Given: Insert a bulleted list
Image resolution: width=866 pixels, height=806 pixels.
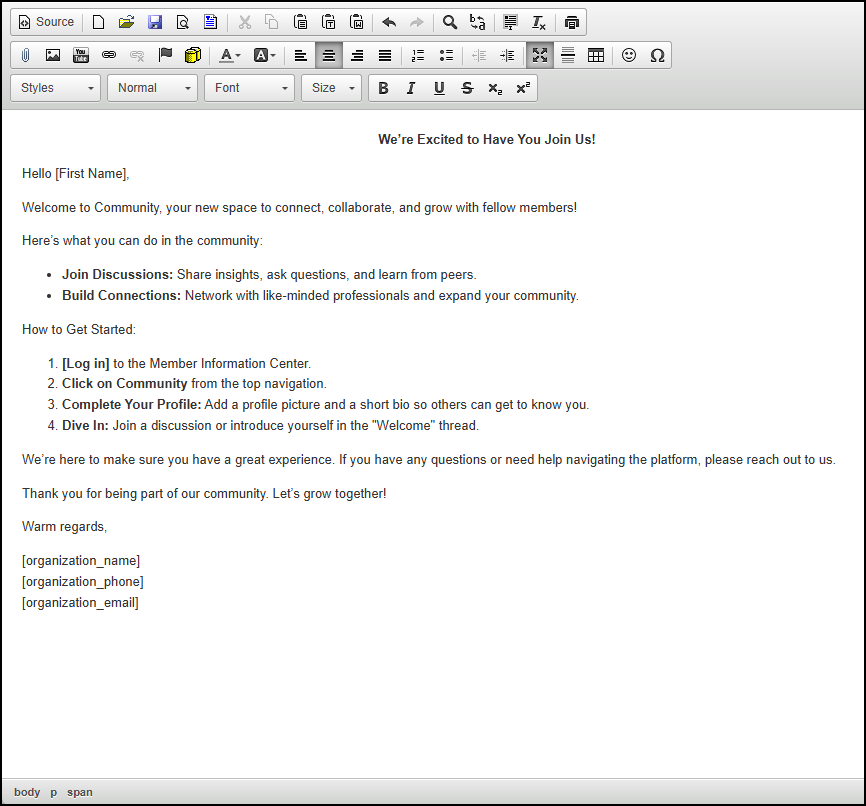Looking at the screenshot, I should 446,55.
